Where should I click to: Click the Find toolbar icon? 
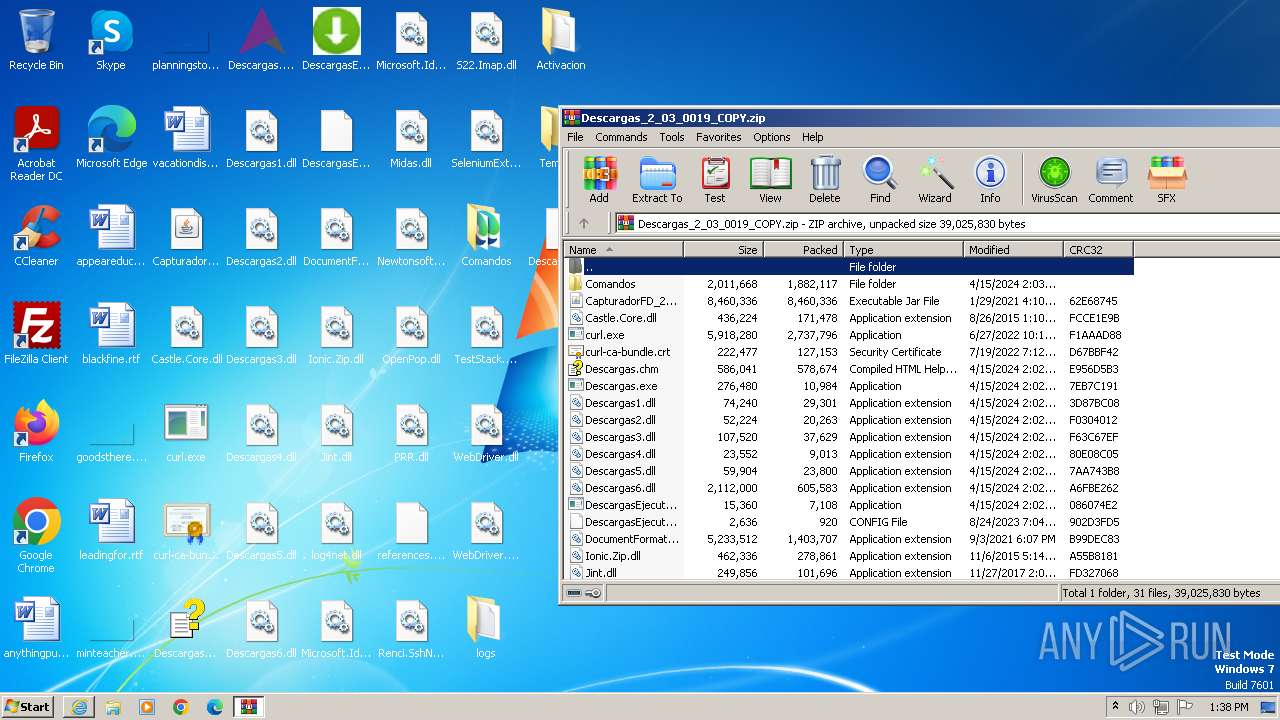[880, 180]
